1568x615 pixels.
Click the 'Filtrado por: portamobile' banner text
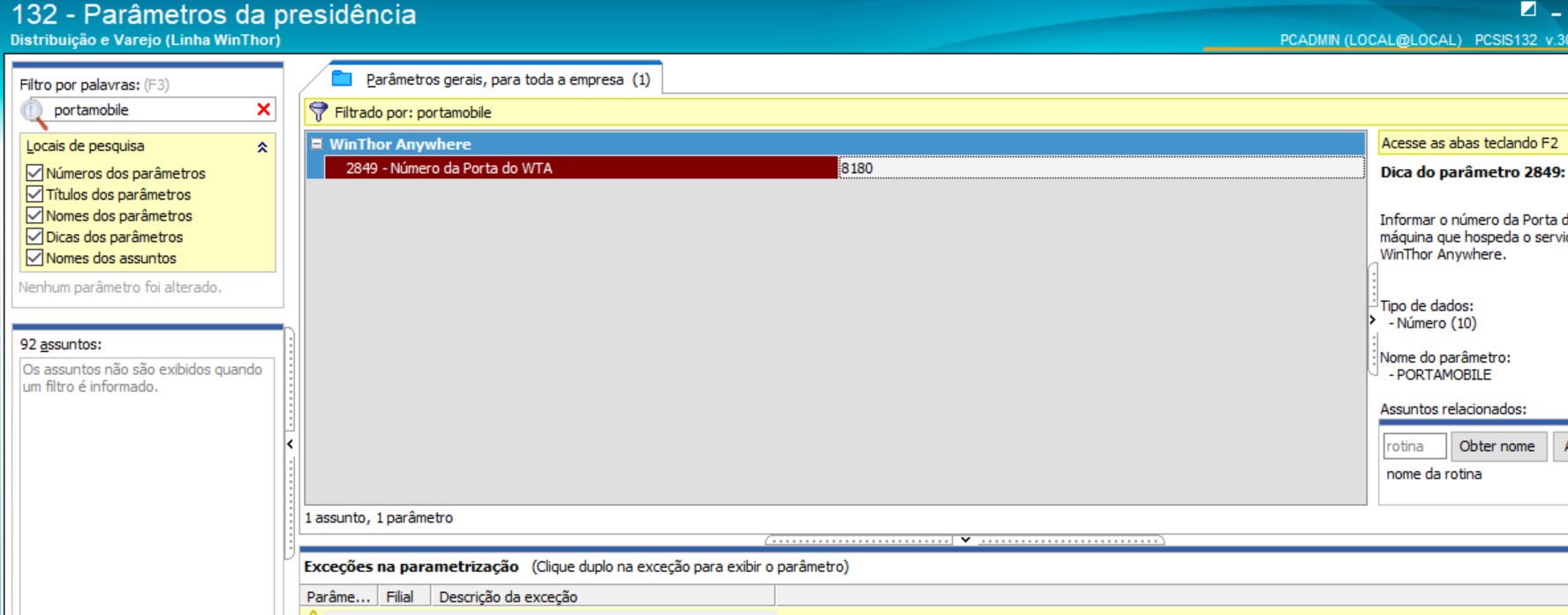coord(412,112)
